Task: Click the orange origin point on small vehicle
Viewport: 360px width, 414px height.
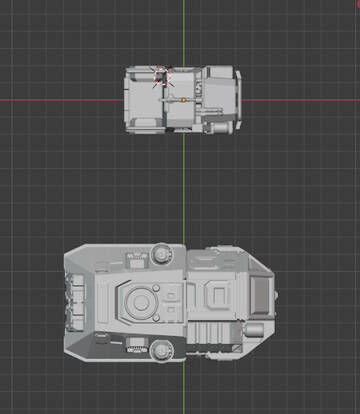Action: (184, 100)
